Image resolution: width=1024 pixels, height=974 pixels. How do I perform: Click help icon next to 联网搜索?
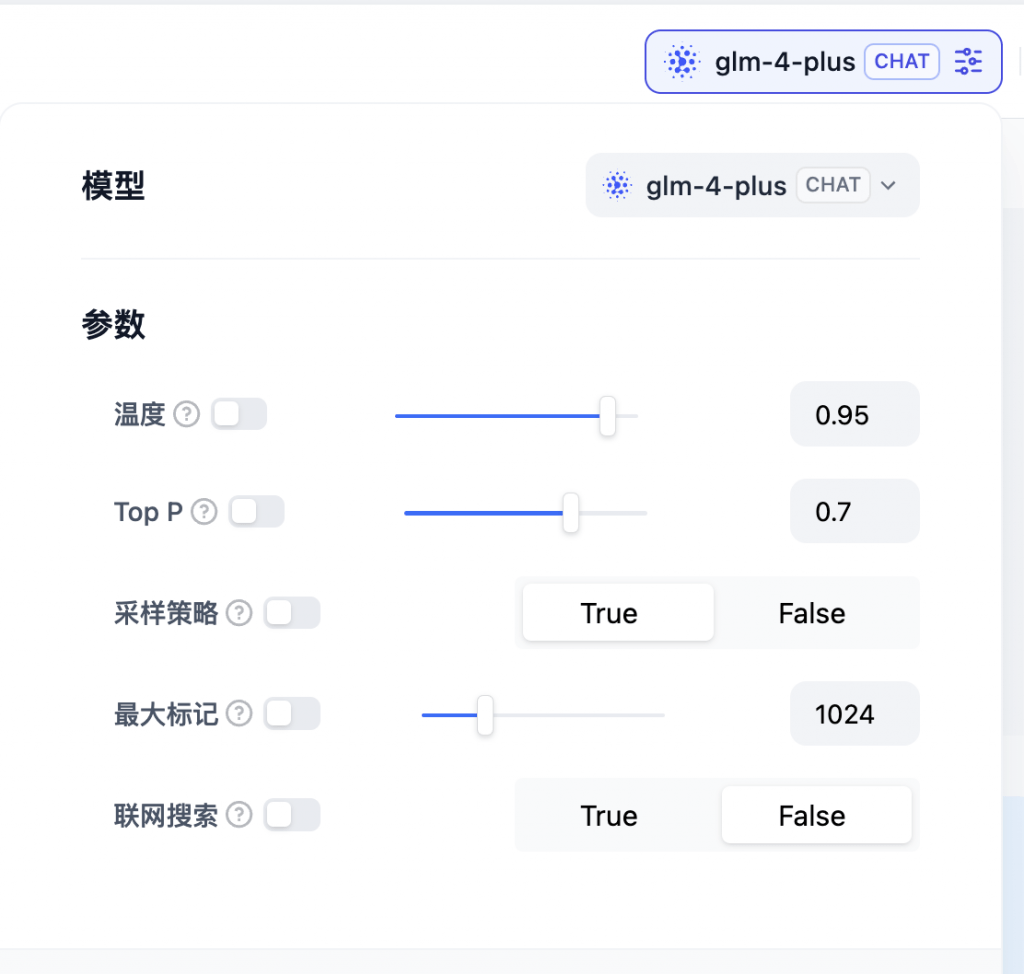(239, 815)
